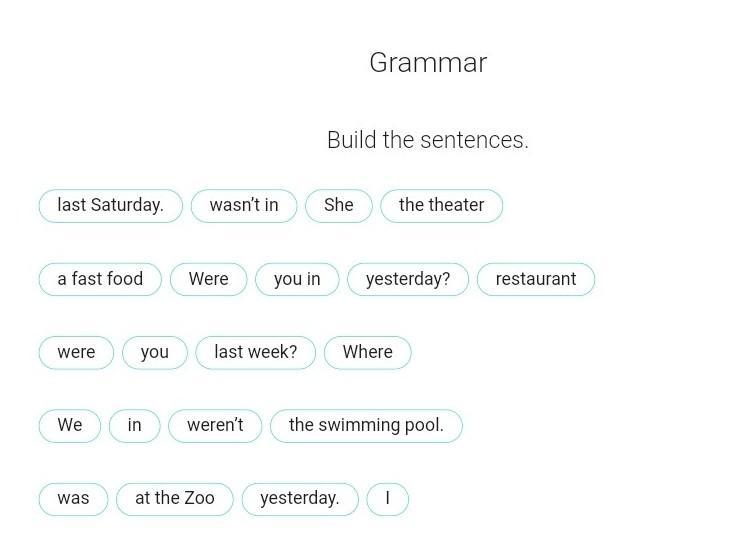Screen dimensions: 736x551
Task: Click the 'wasn't in' word chip
Action: (x=244, y=206)
